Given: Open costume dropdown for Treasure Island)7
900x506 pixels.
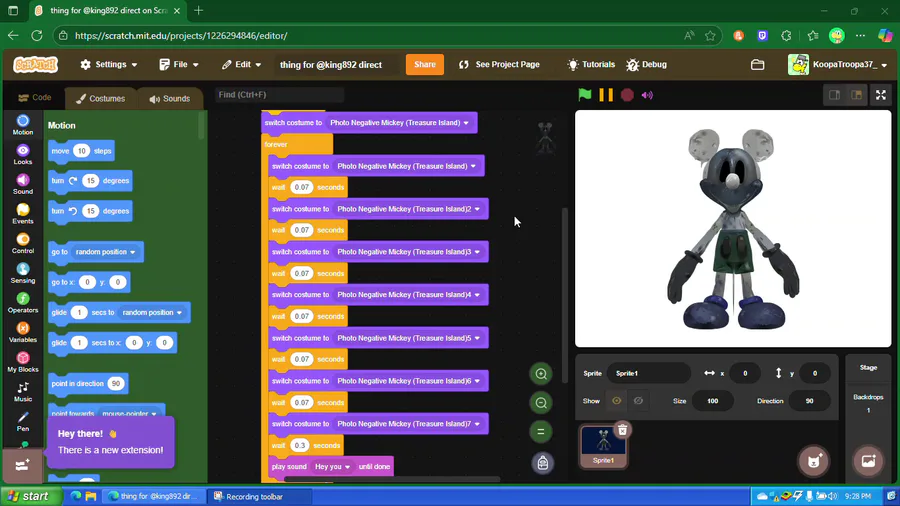Looking at the screenshot, I should click(409, 424).
